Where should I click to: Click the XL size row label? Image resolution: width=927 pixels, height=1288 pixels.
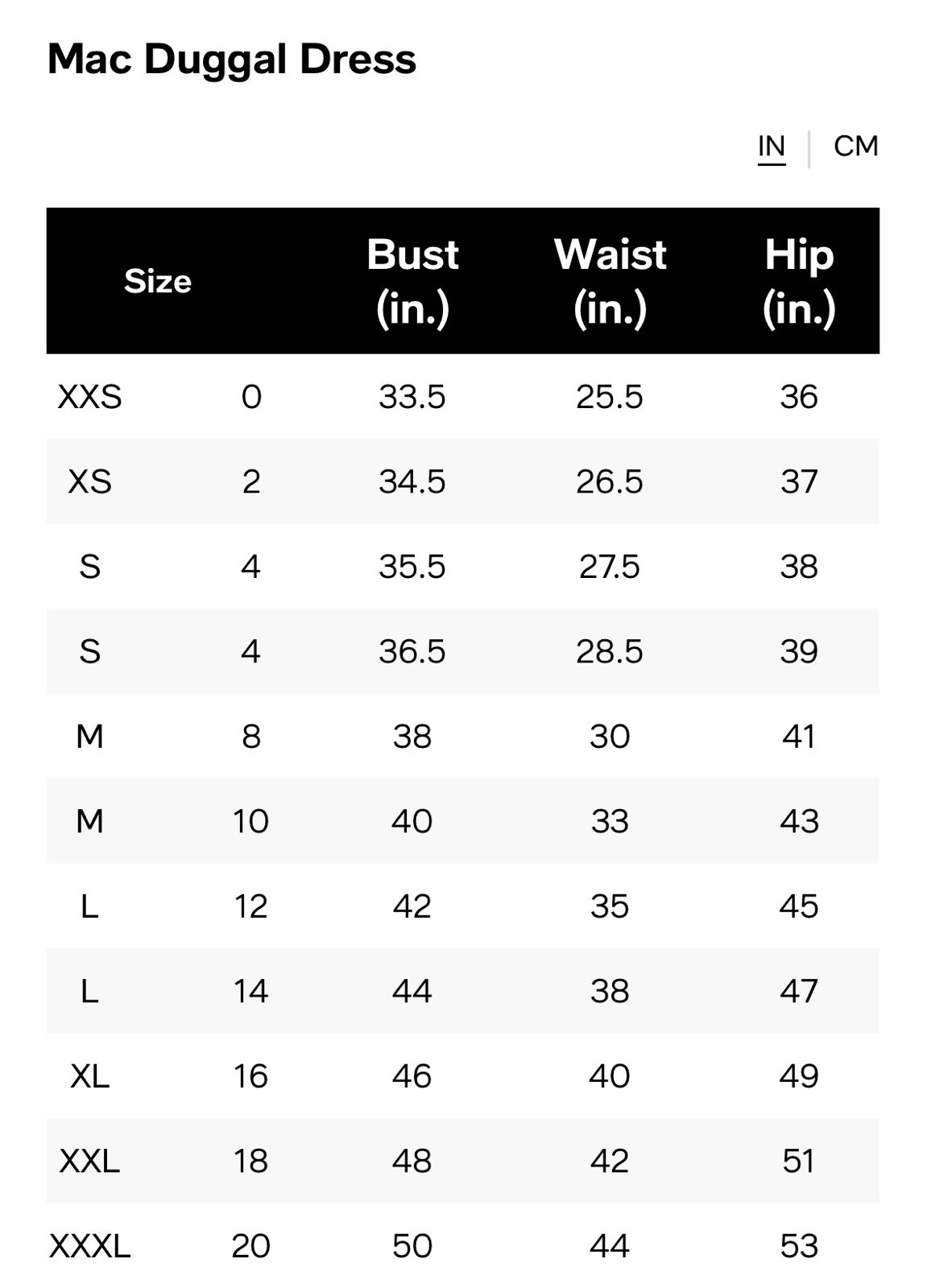coord(89,1075)
